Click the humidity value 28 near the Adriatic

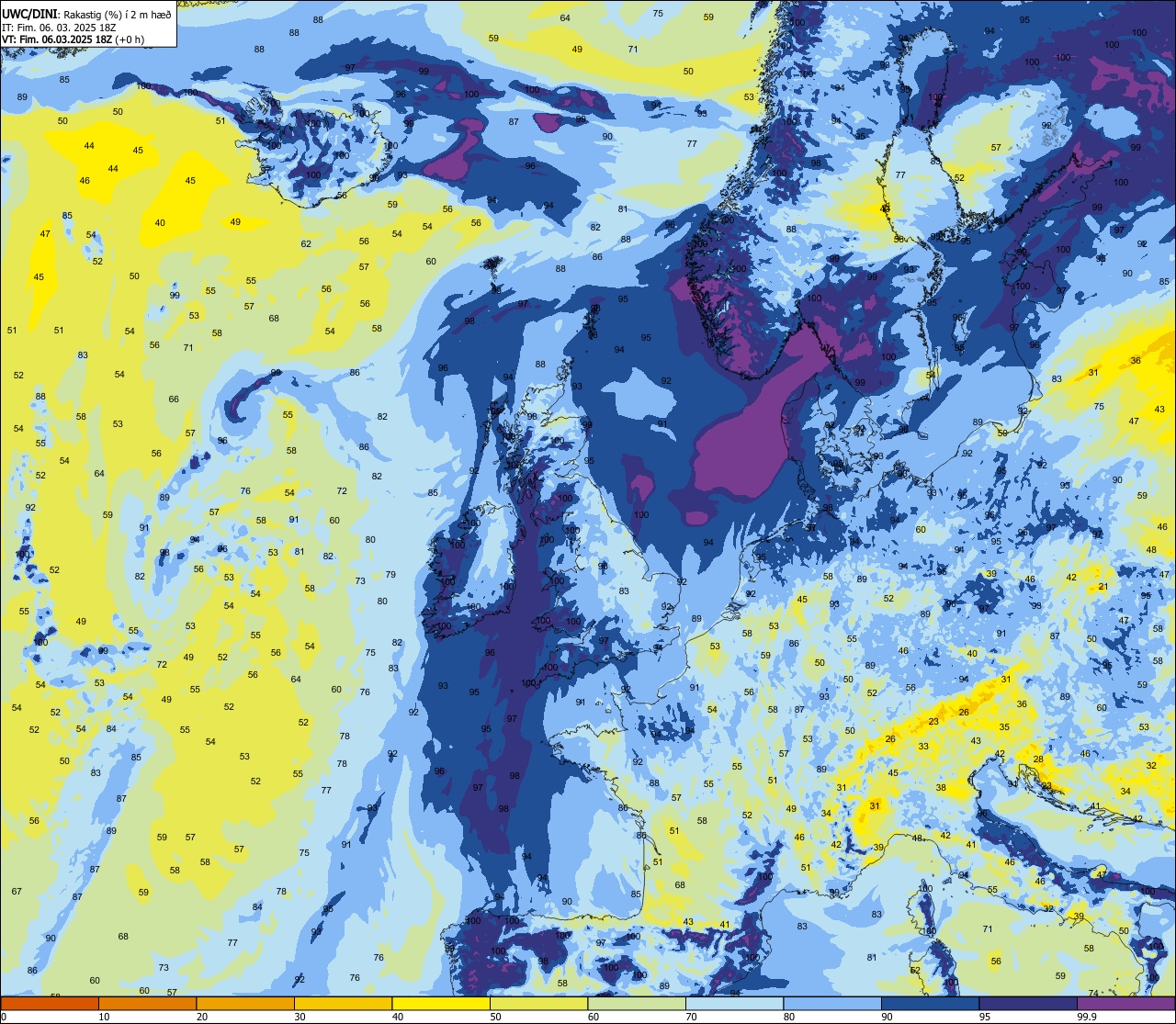click(1038, 760)
